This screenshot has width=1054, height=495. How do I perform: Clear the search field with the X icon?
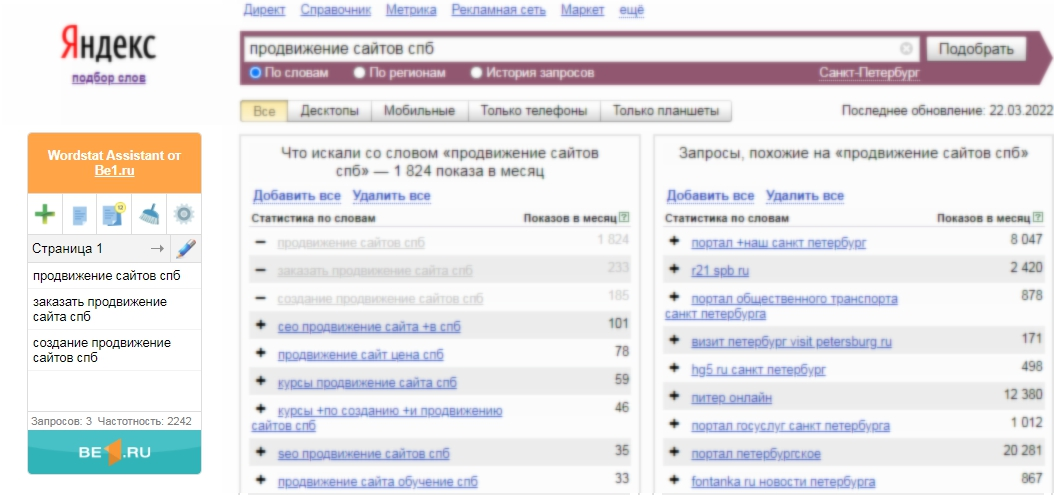click(x=906, y=48)
